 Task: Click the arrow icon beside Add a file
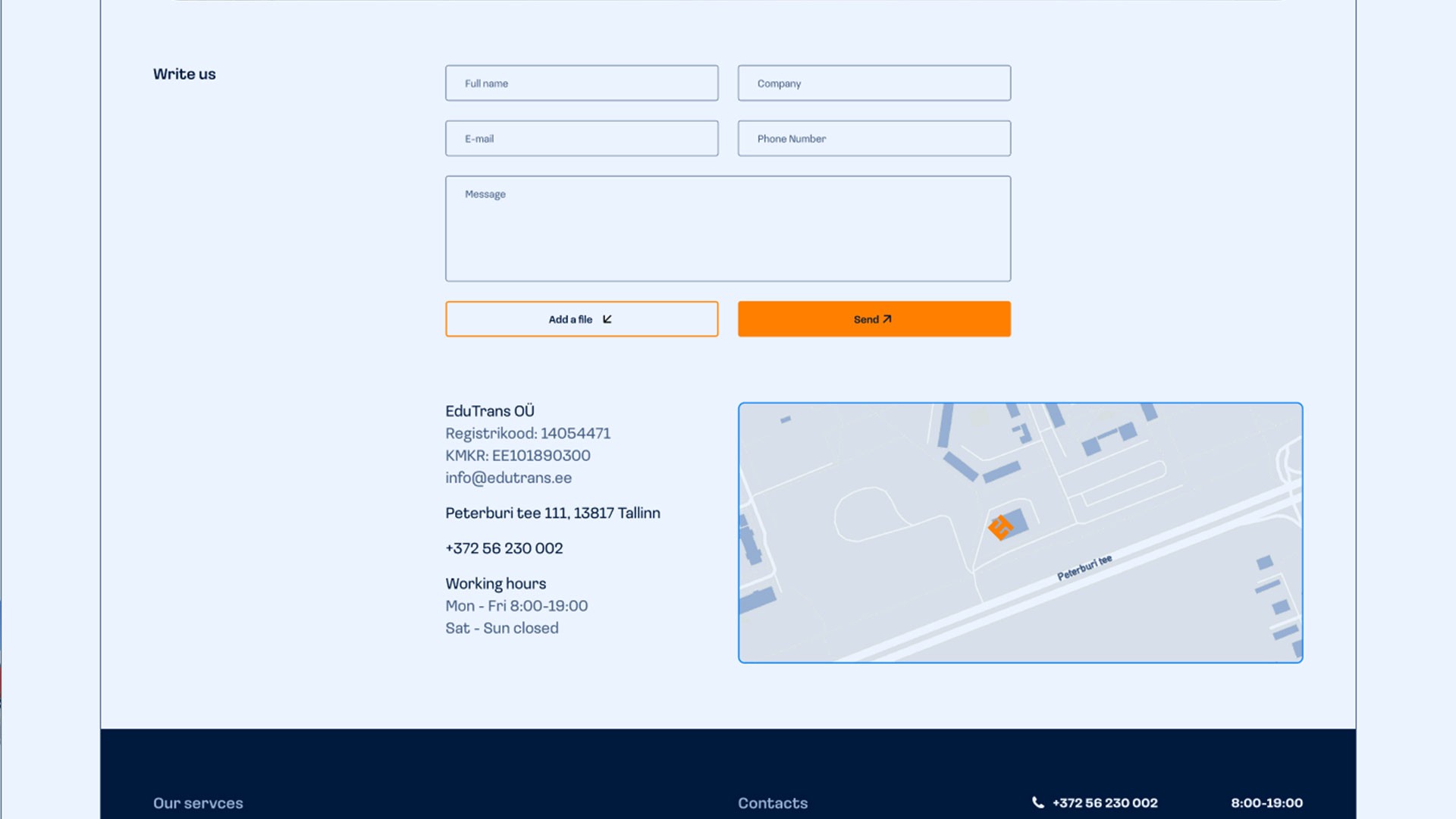click(607, 319)
